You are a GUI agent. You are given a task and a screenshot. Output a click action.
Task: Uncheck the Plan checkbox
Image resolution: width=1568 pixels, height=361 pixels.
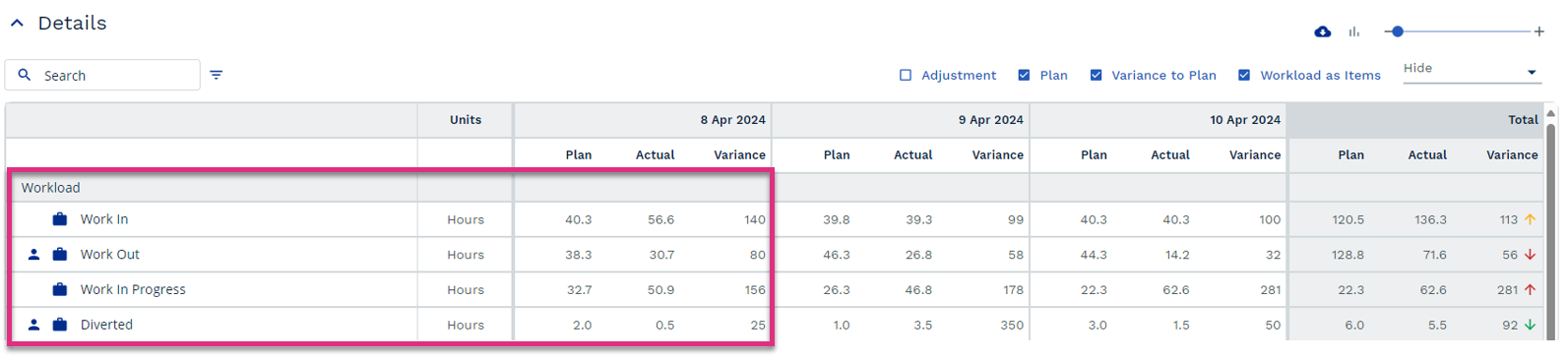(x=1024, y=75)
